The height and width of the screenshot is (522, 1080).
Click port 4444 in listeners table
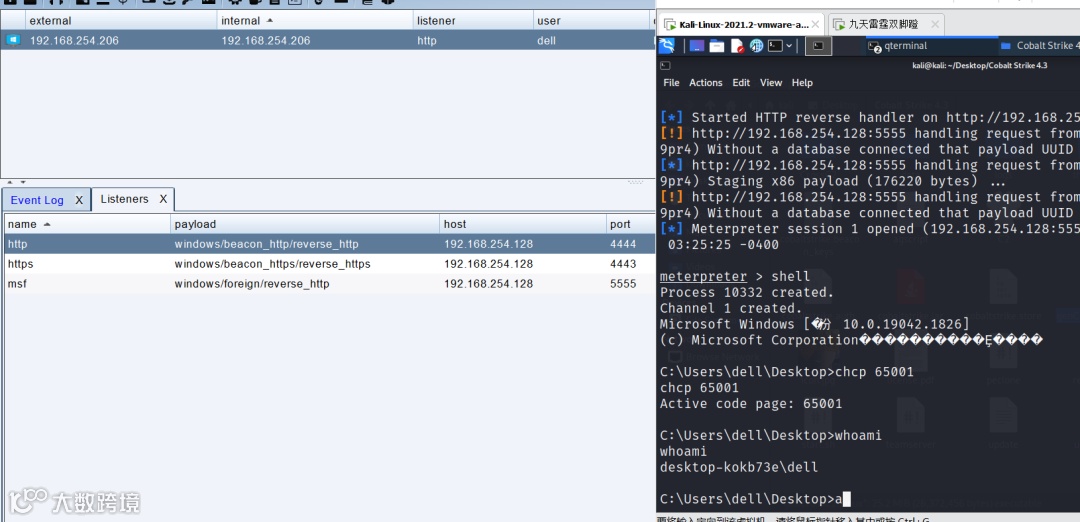623,244
